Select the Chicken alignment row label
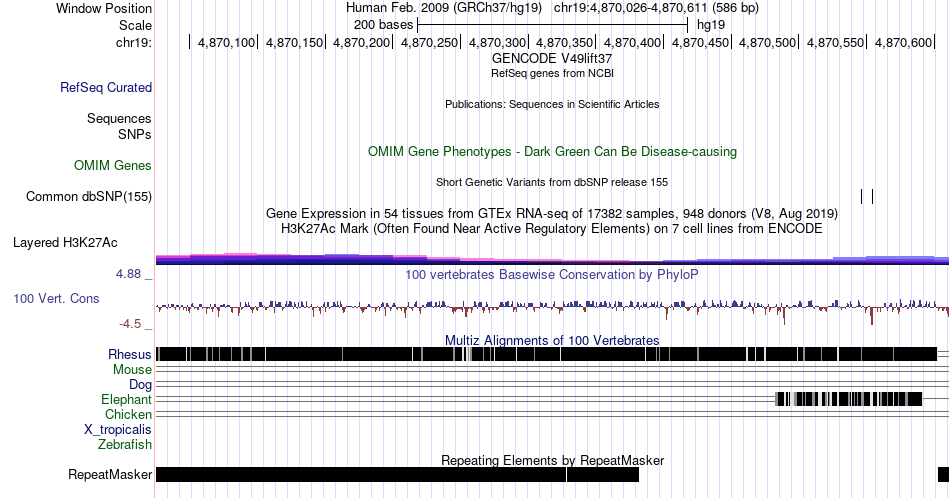The height and width of the screenshot is (498, 950). (128, 414)
